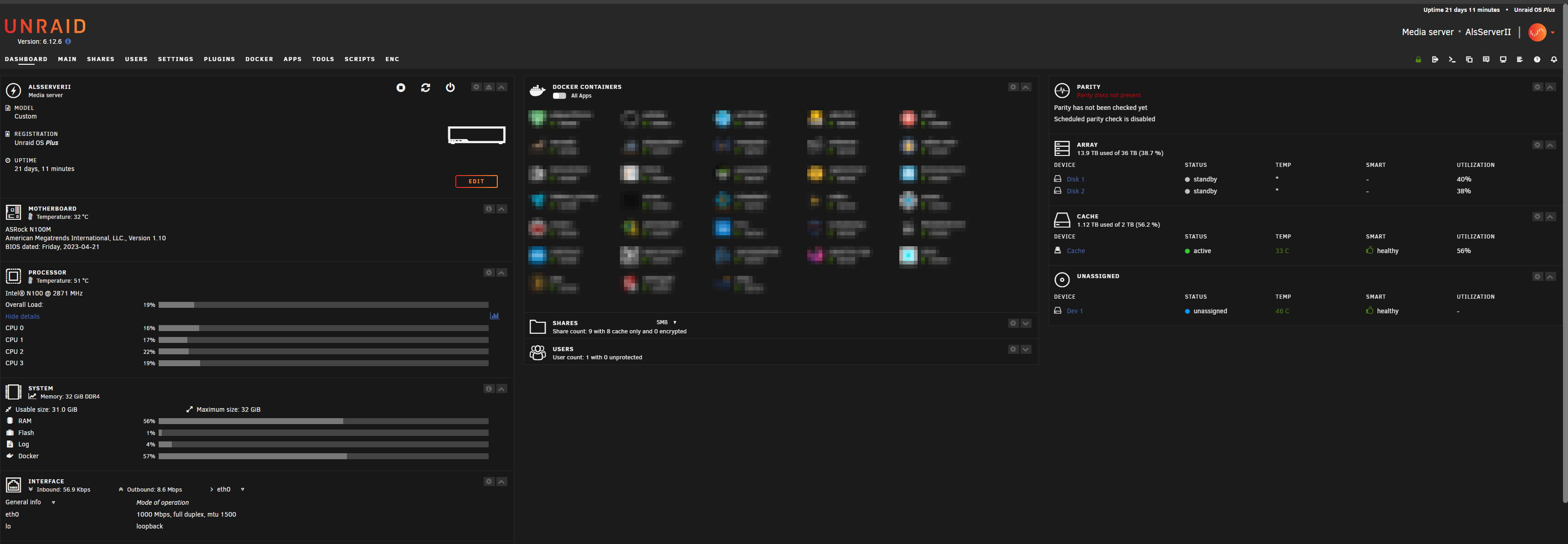Open the SMB dropdown in Shares

click(x=666, y=322)
